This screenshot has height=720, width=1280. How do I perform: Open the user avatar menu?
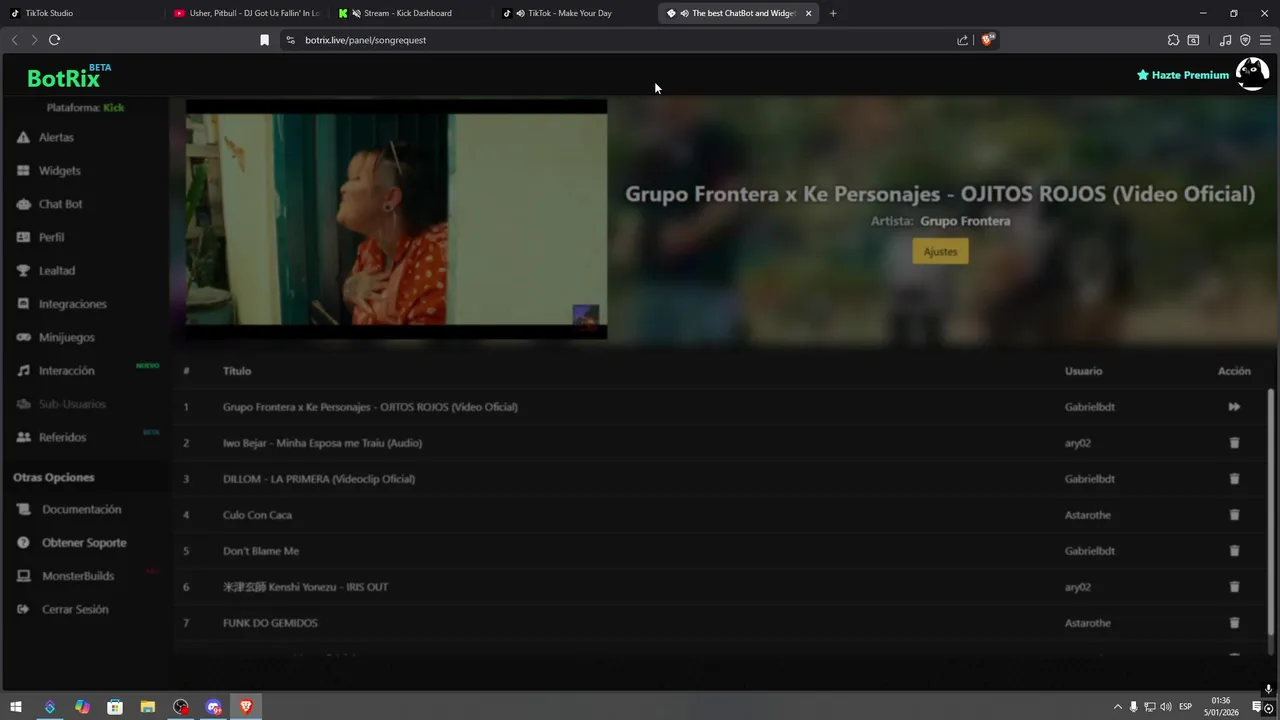point(1252,74)
